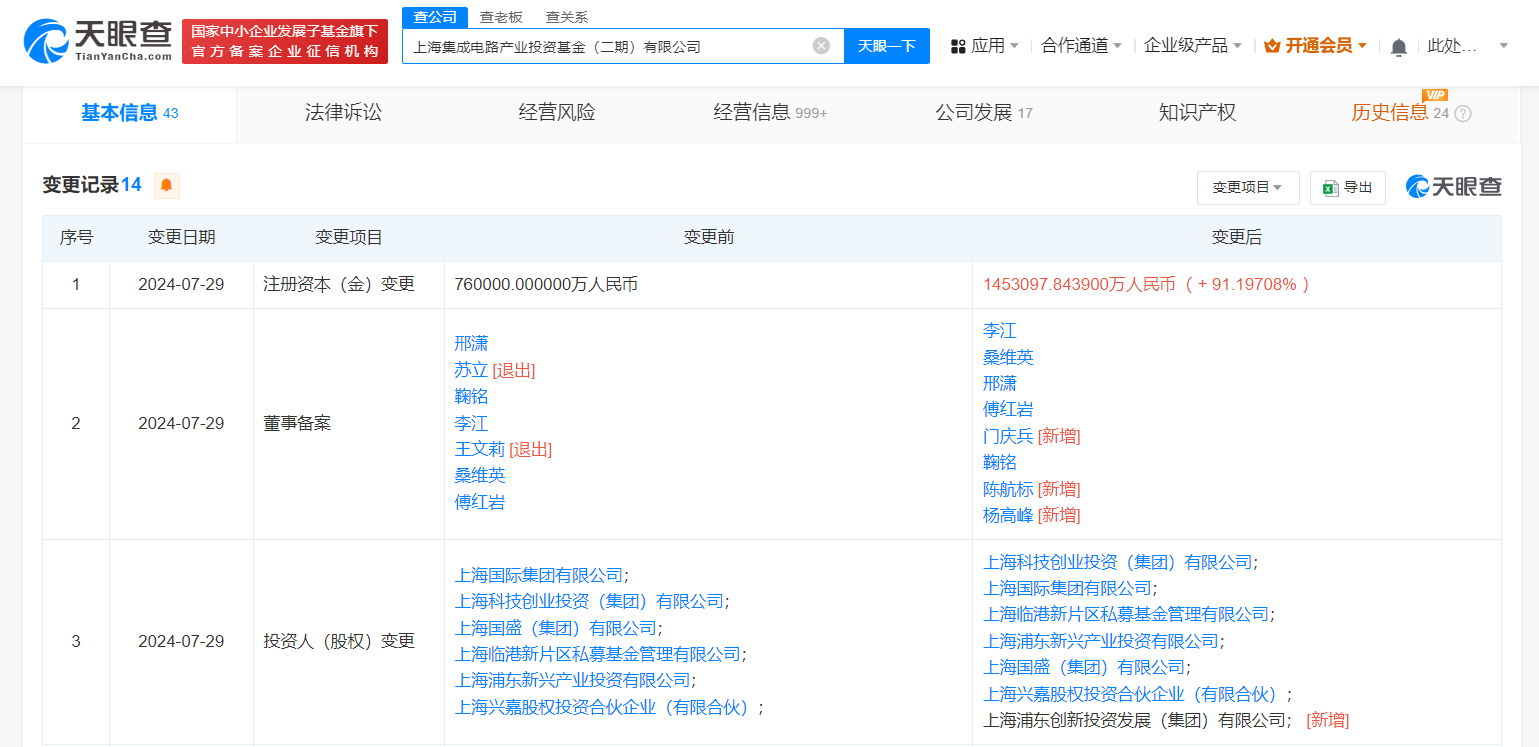Click the apps grid icon beside 应用
The height and width of the screenshot is (747, 1539).
pyautogui.click(x=958, y=45)
